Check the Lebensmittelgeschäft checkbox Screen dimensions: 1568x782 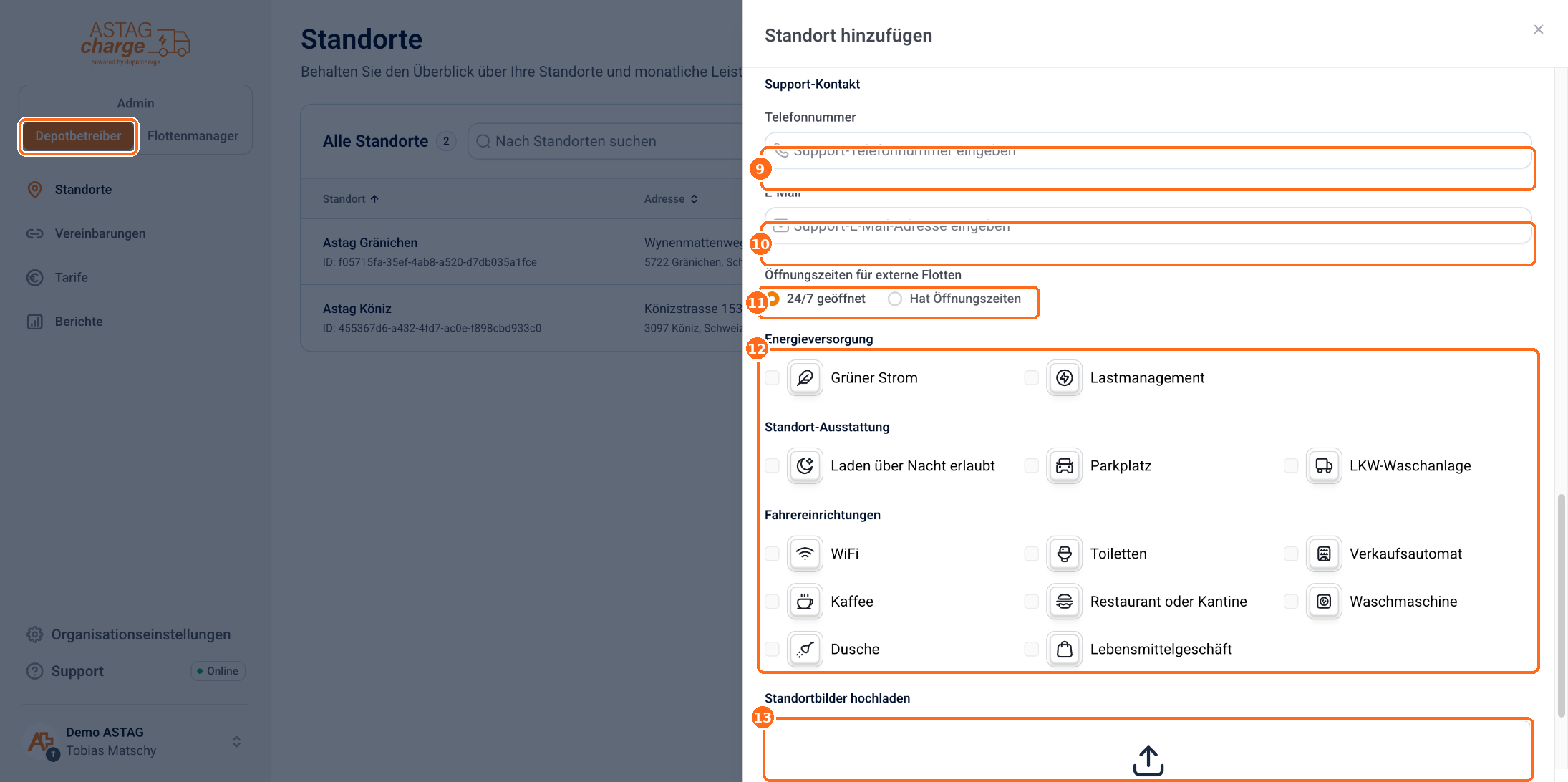pyautogui.click(x=1031, y=649)
